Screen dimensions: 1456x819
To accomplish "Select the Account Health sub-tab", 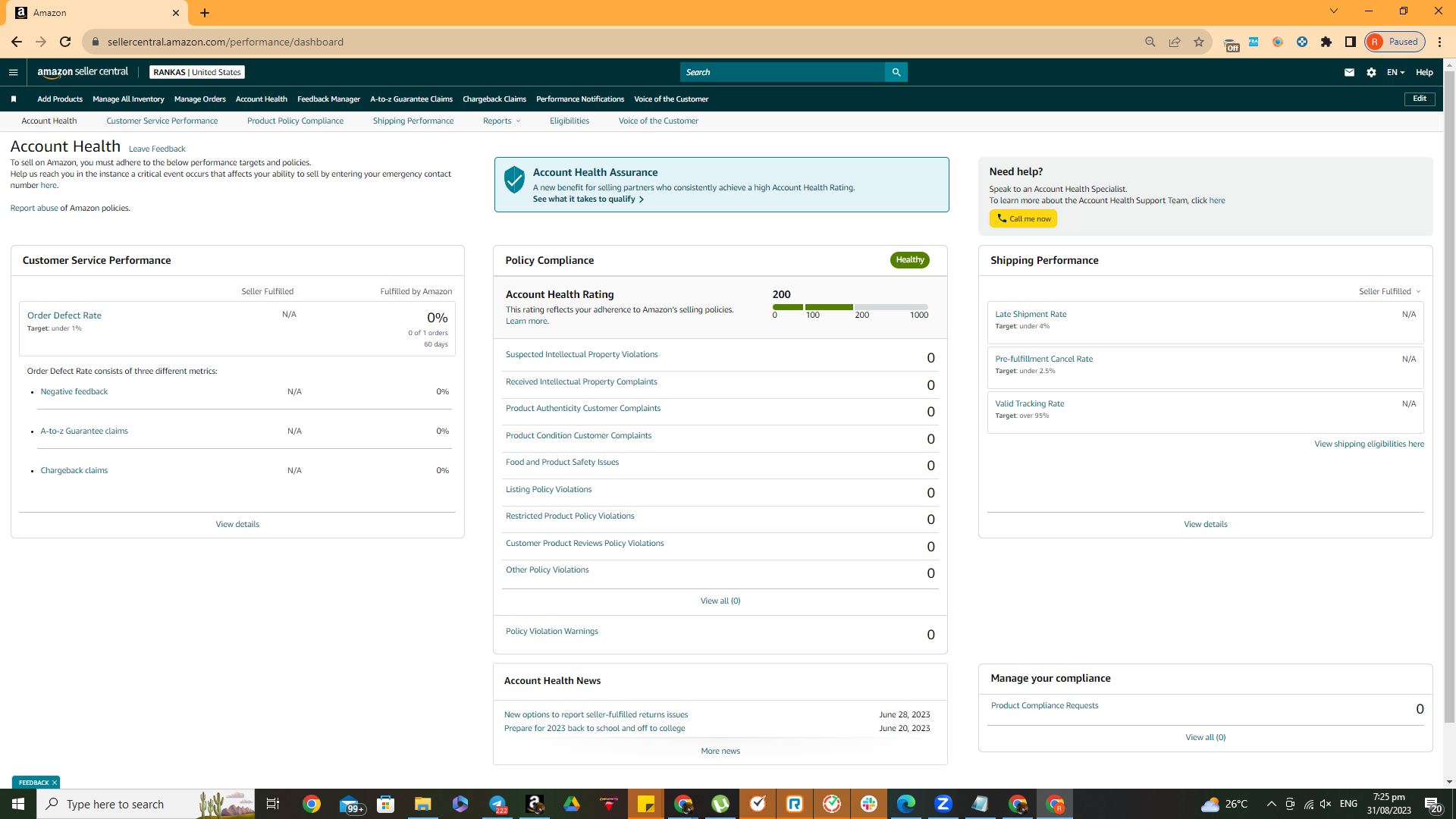I will (49, 121).
